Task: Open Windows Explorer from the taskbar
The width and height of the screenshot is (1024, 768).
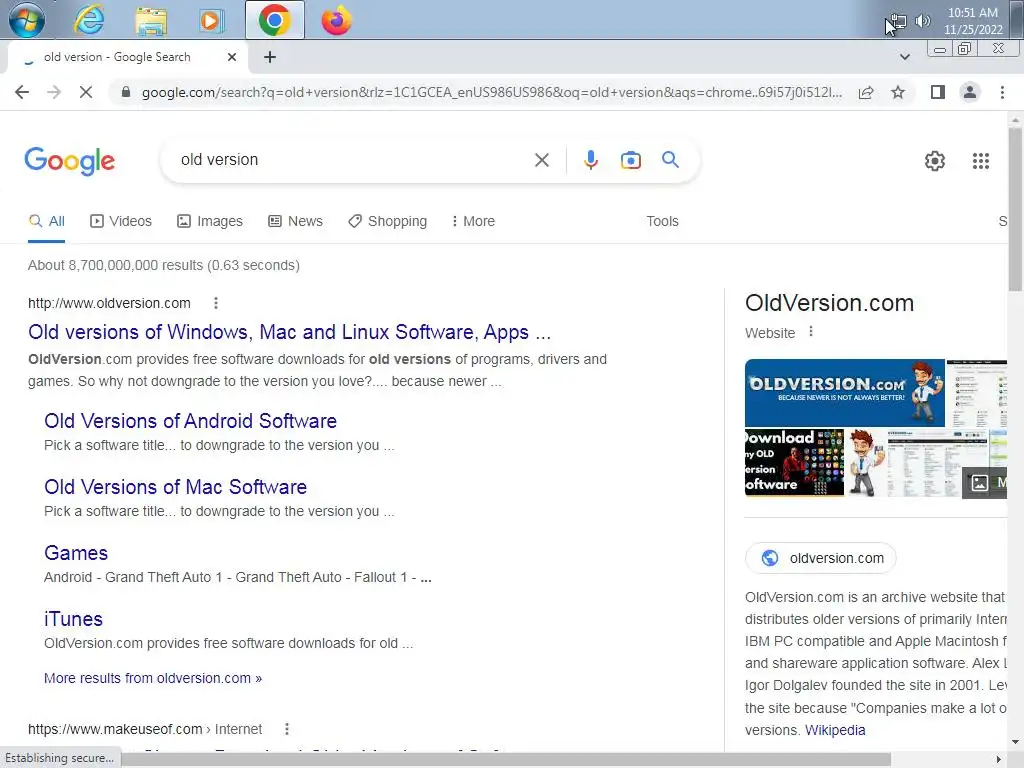Action: click(x=151, y=20)
